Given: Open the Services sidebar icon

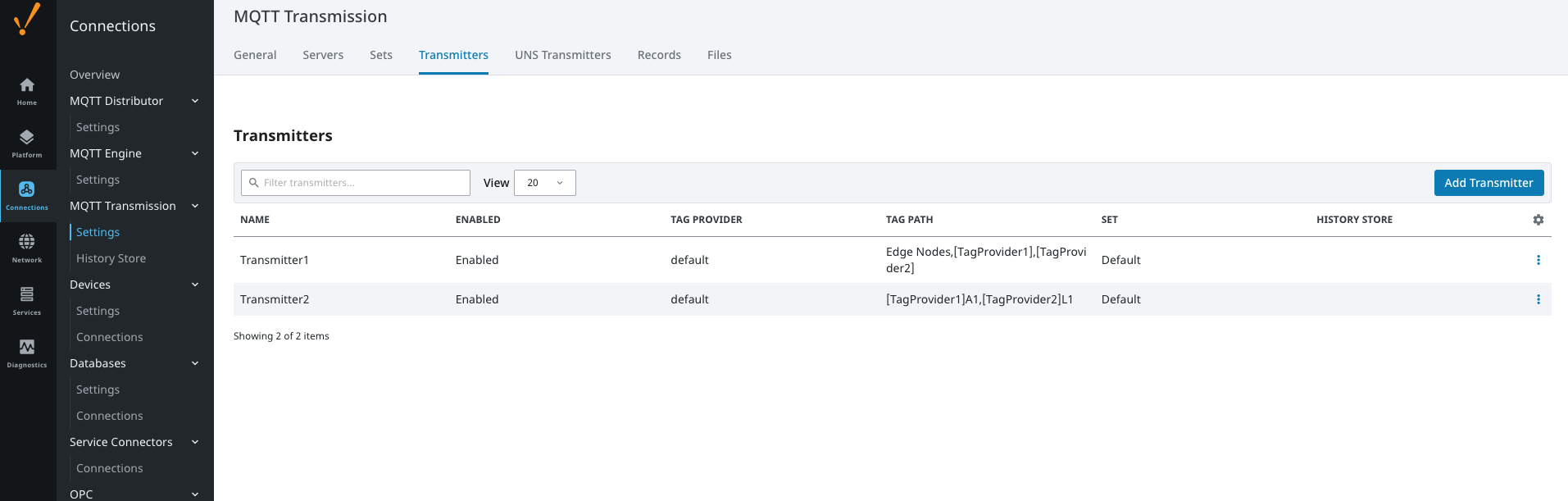Looking at the screenshot, I should click(x=27, y=301).
